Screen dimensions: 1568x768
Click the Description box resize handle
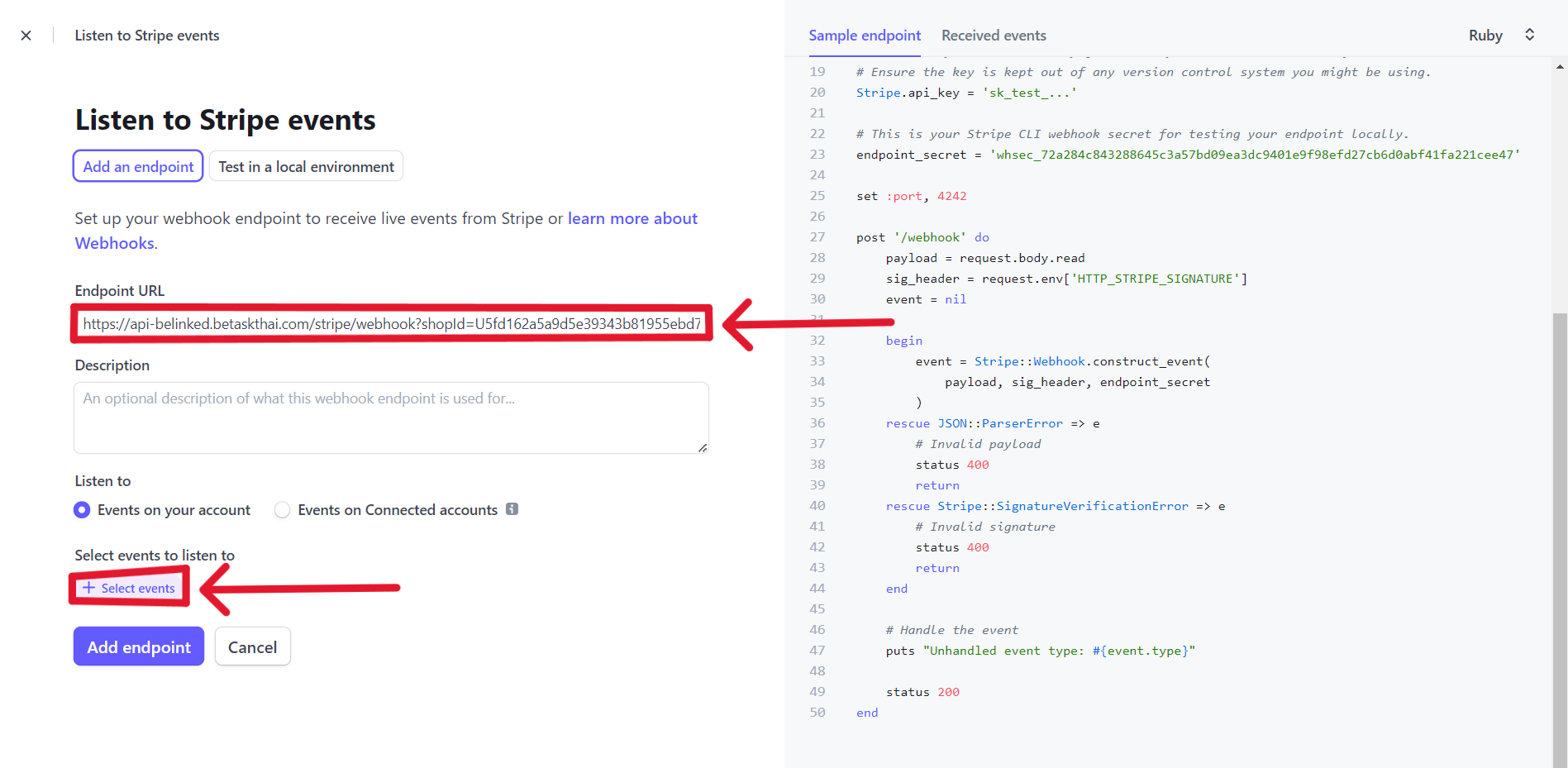702,447
